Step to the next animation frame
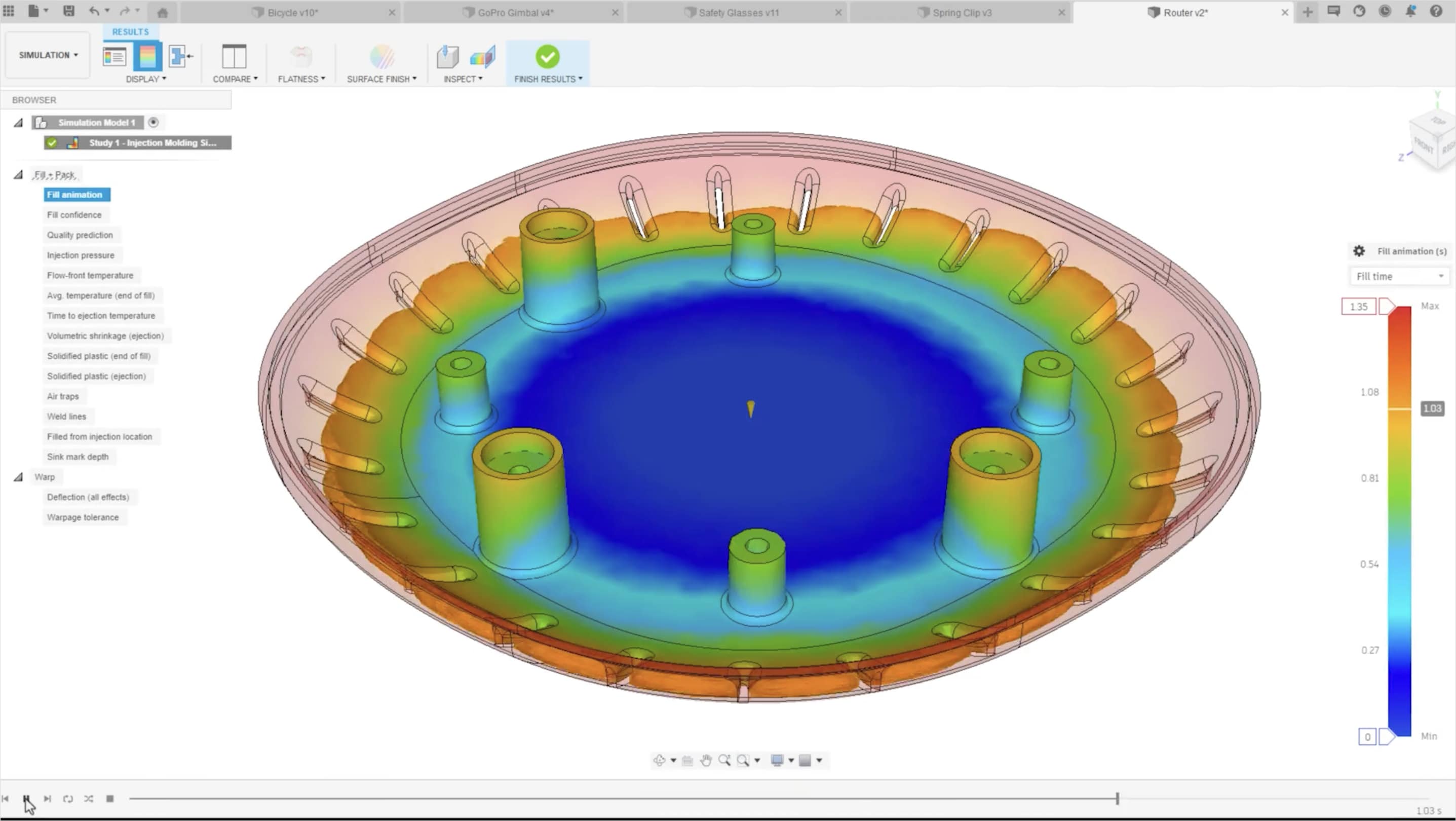This screenshot has height=821, width=1456. click(47, 798)
